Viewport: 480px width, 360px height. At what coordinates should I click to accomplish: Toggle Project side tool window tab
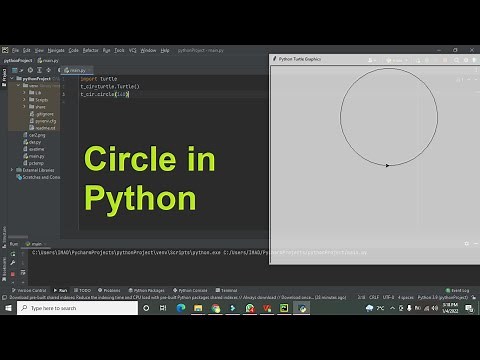coord(4,77)
